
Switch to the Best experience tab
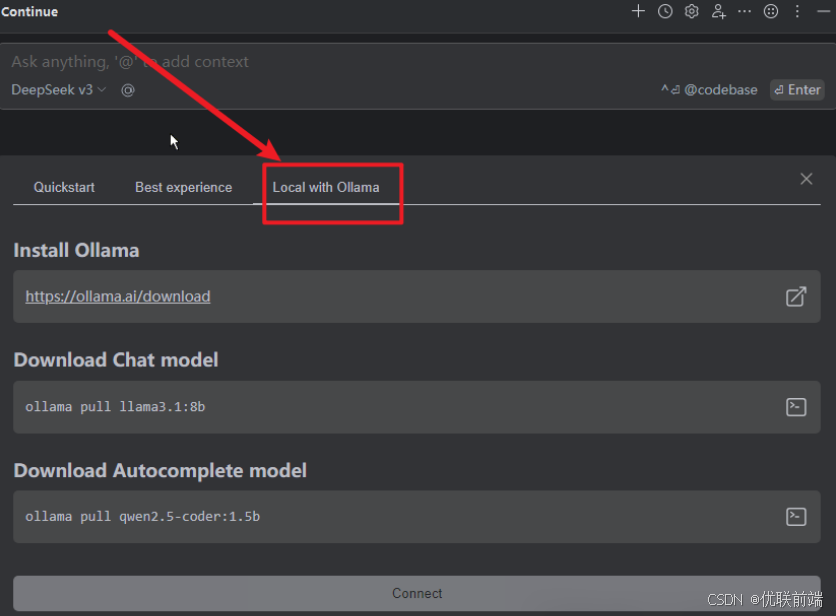(x=183, y=187)
